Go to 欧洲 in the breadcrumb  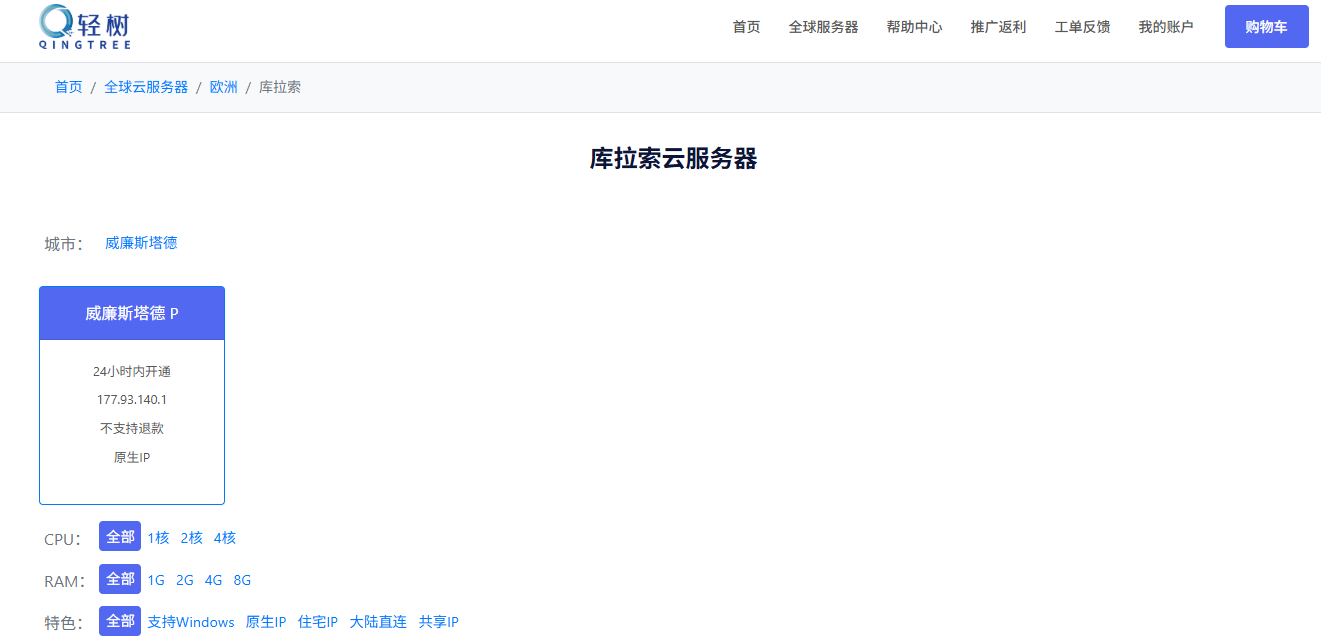point(223,87)
